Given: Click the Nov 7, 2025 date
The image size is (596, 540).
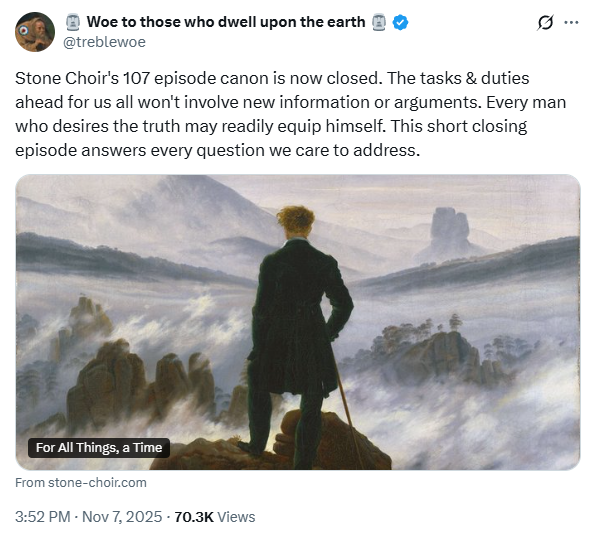Looking at the screenshot, I should point(122,517).
